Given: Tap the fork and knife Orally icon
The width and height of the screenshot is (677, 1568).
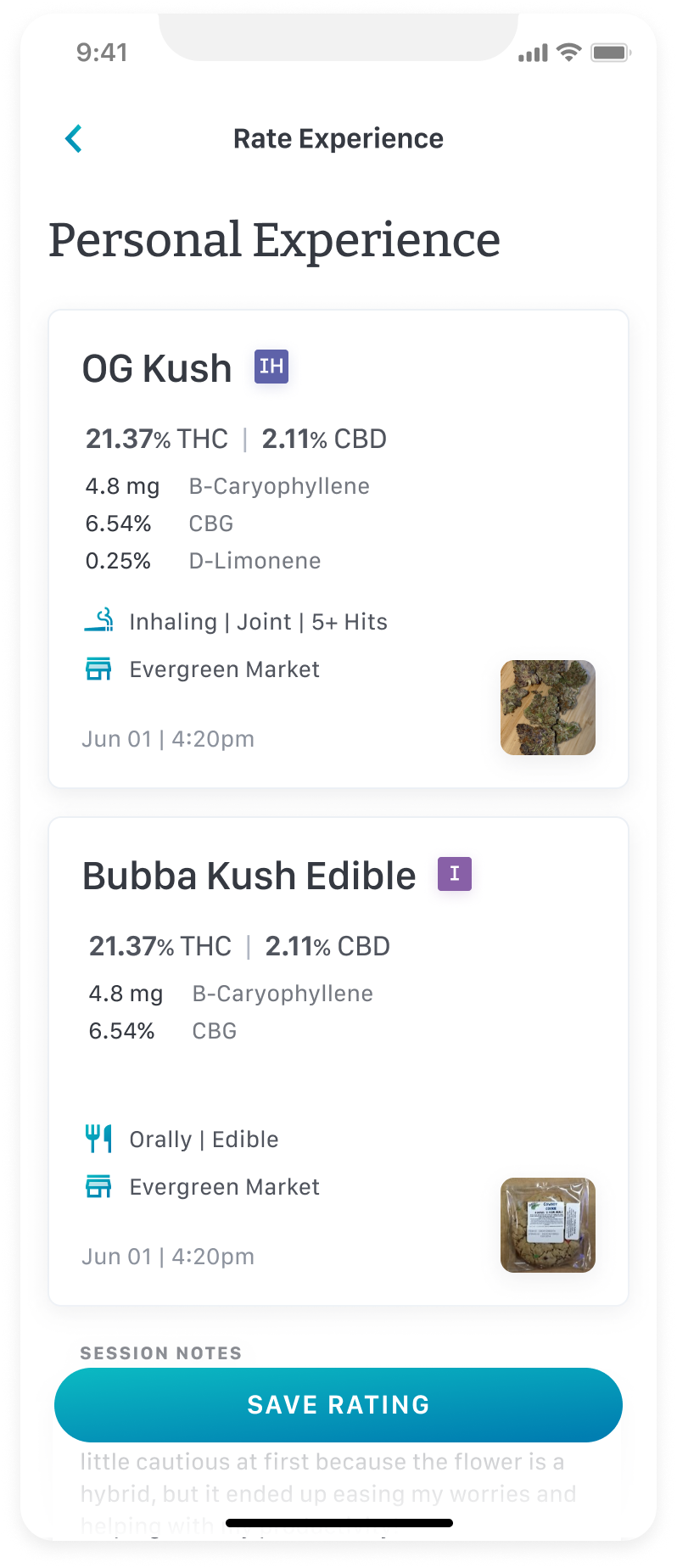Looking at the screenshot, I should [98, 1139].
